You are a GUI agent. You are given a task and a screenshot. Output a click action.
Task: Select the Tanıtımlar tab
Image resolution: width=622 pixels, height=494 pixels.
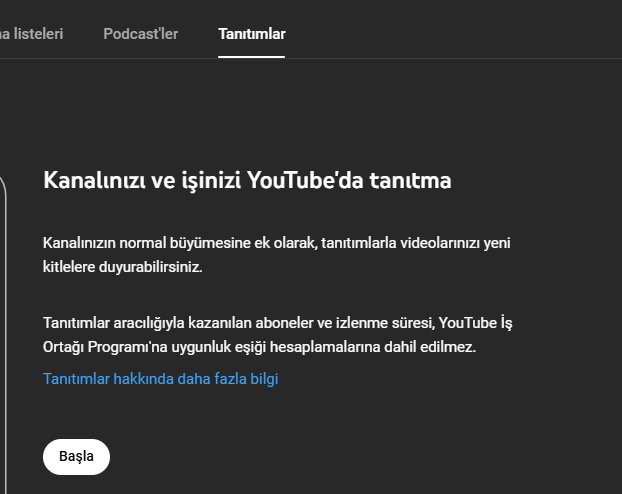[251, 34]
